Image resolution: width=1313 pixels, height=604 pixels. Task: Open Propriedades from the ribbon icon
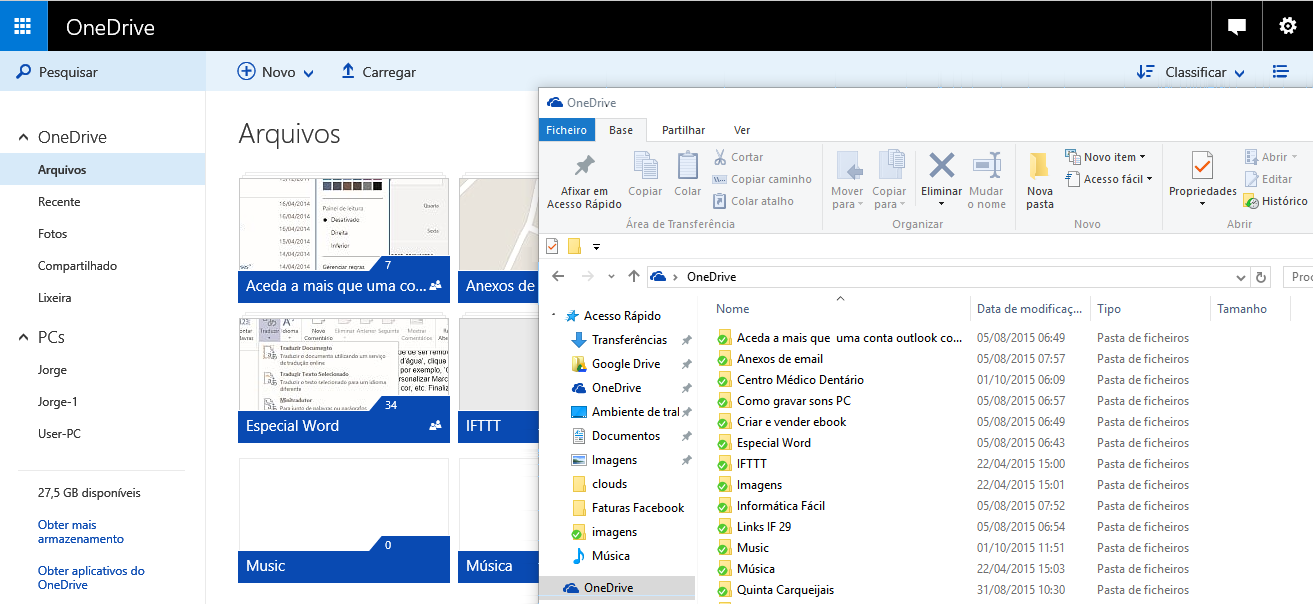[x=1203, y=165]
